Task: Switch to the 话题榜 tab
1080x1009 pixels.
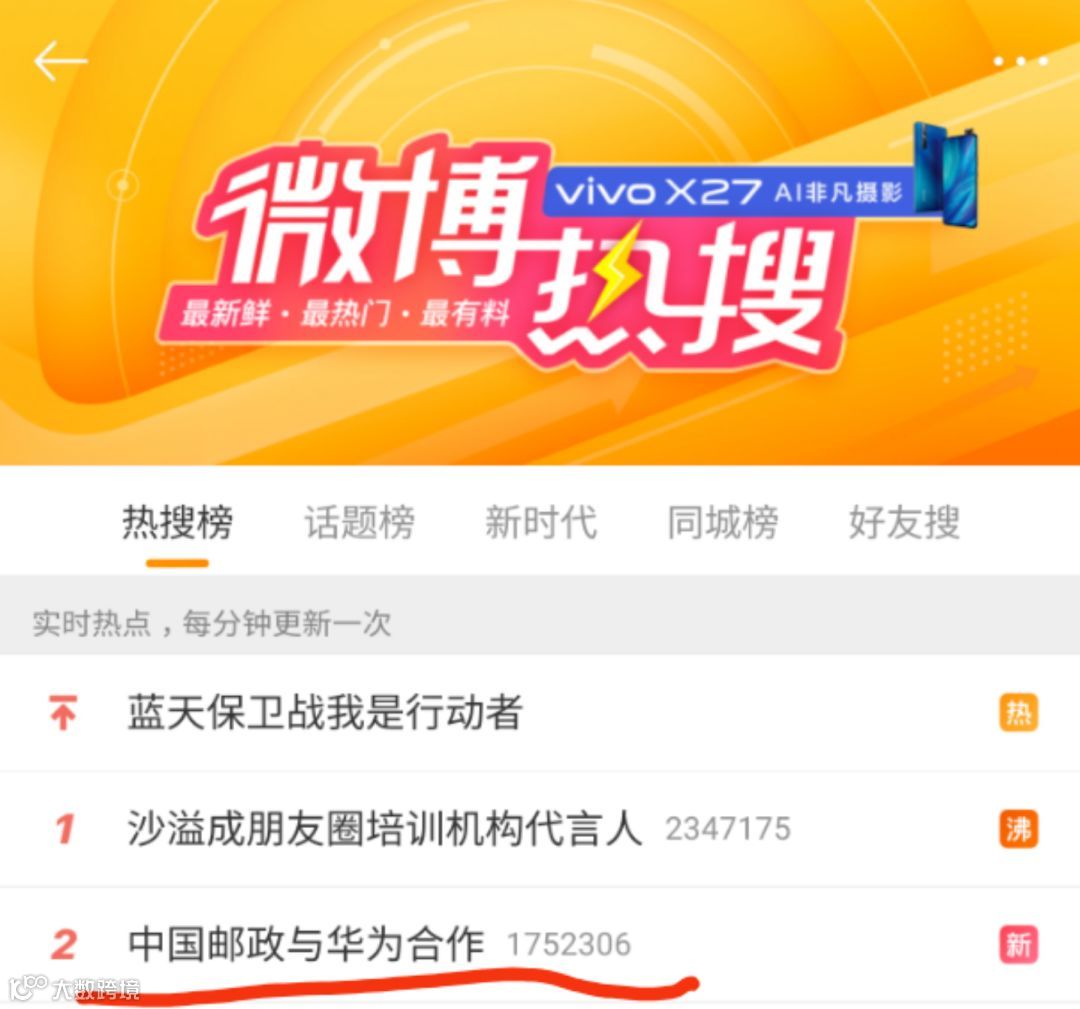Action: point(360,522)
